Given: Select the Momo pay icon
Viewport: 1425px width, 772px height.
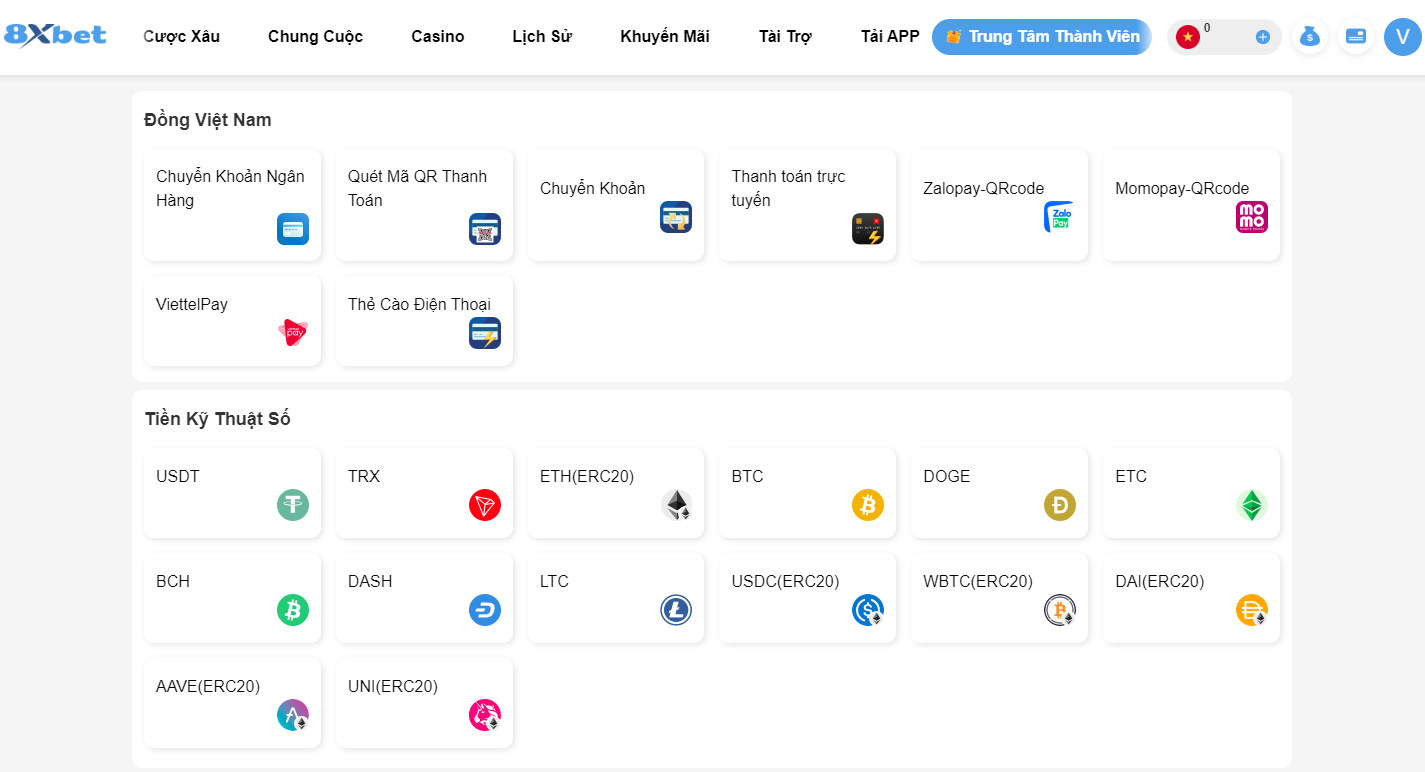Looking at the screenshot, I should (x=1251, y=217).
